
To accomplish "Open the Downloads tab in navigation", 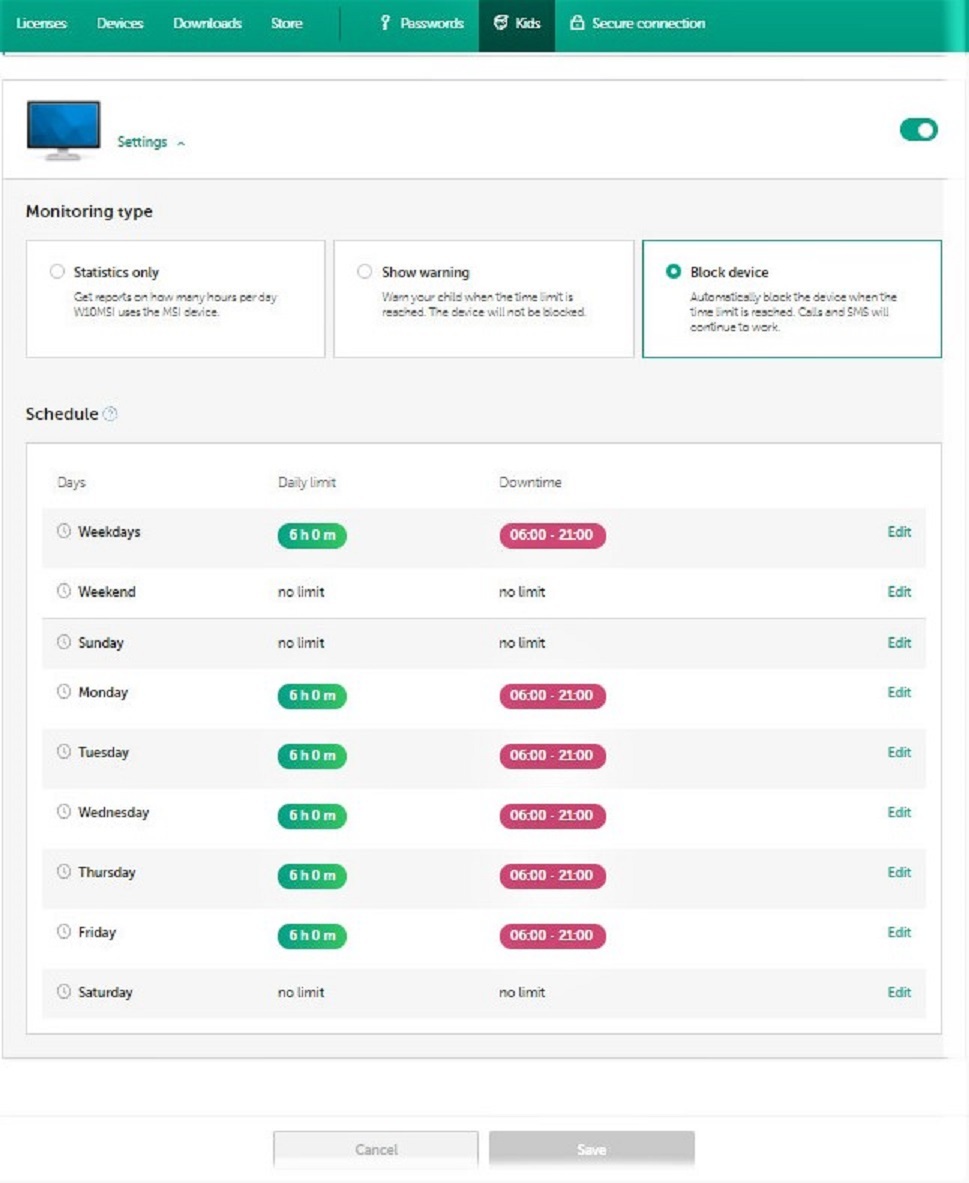I will click(207, 23).
